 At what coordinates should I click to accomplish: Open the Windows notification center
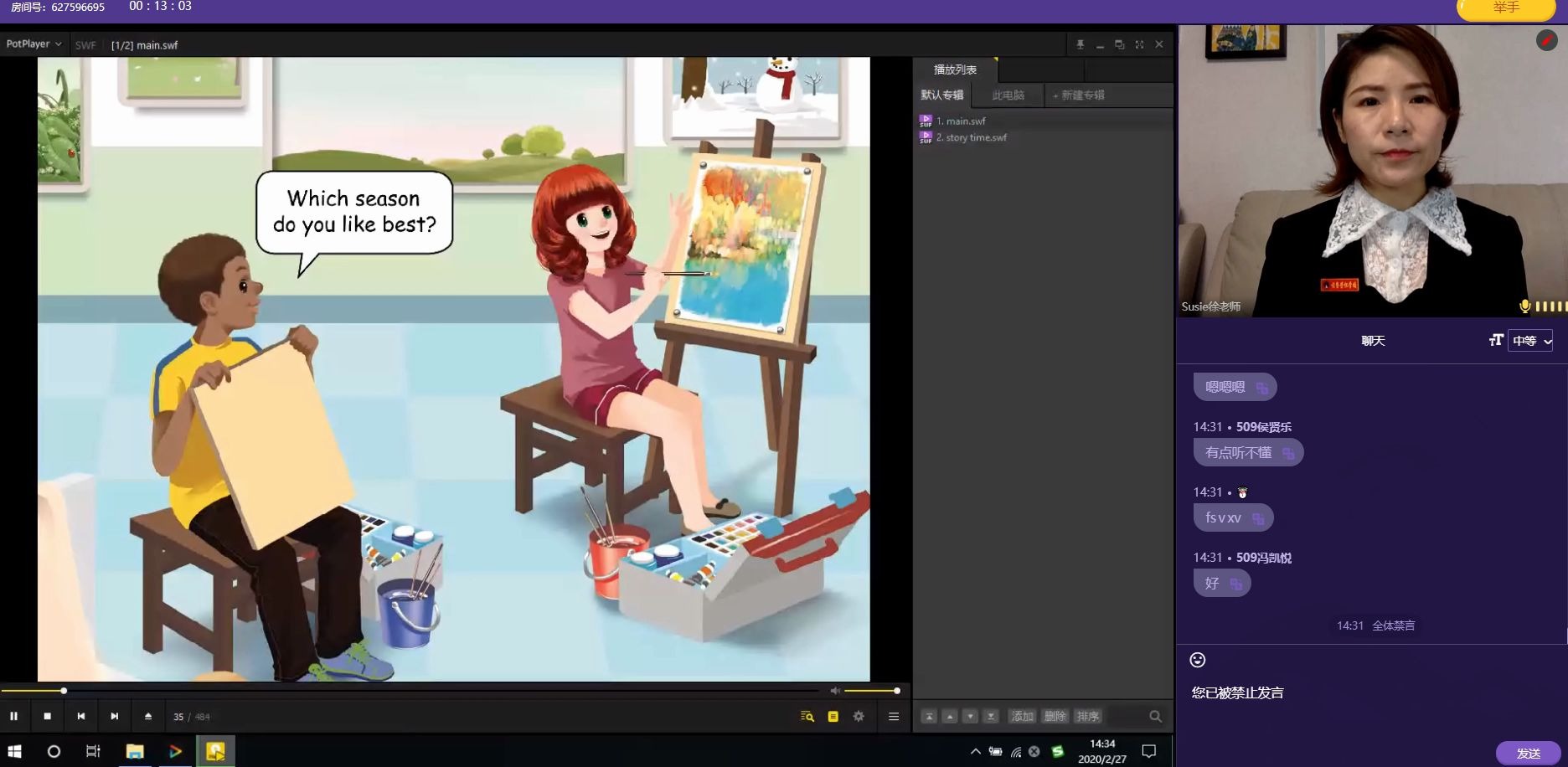(1149, 751)
